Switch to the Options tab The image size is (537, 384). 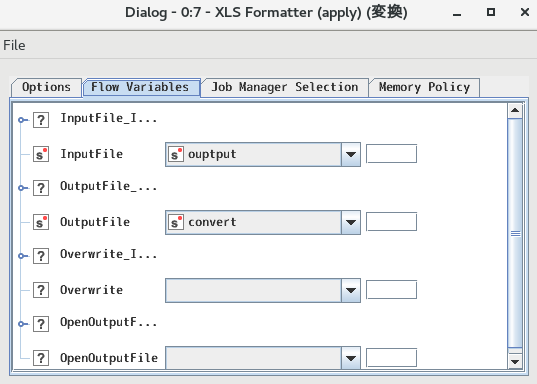coord(46,87)
